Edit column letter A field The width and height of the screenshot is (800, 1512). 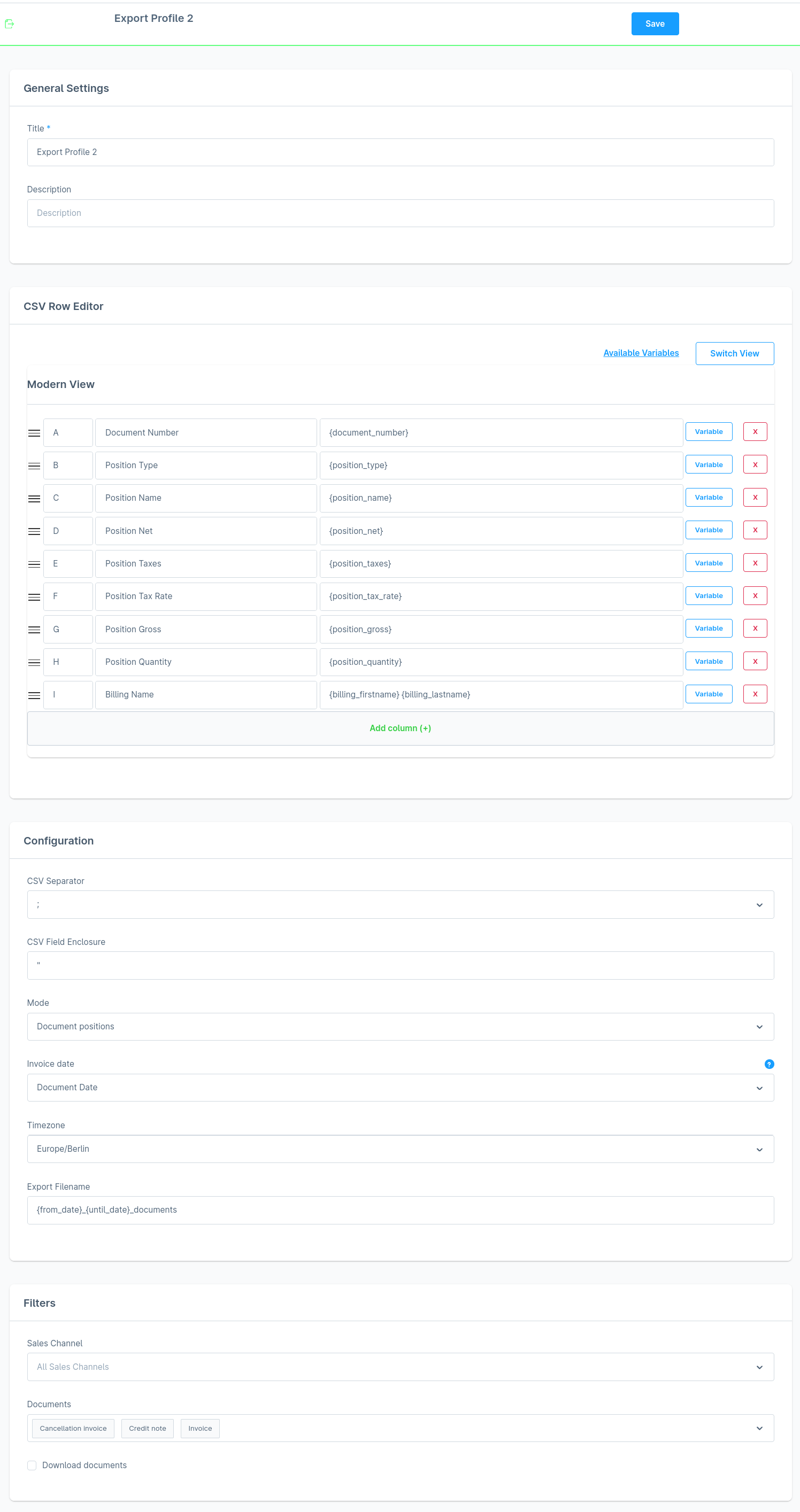pos(68,432)
